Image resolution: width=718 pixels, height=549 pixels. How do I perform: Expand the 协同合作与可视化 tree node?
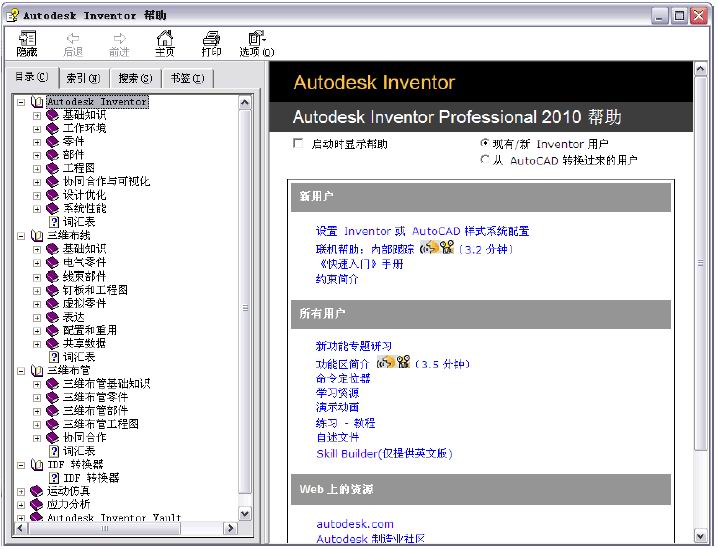click(37, 182)
